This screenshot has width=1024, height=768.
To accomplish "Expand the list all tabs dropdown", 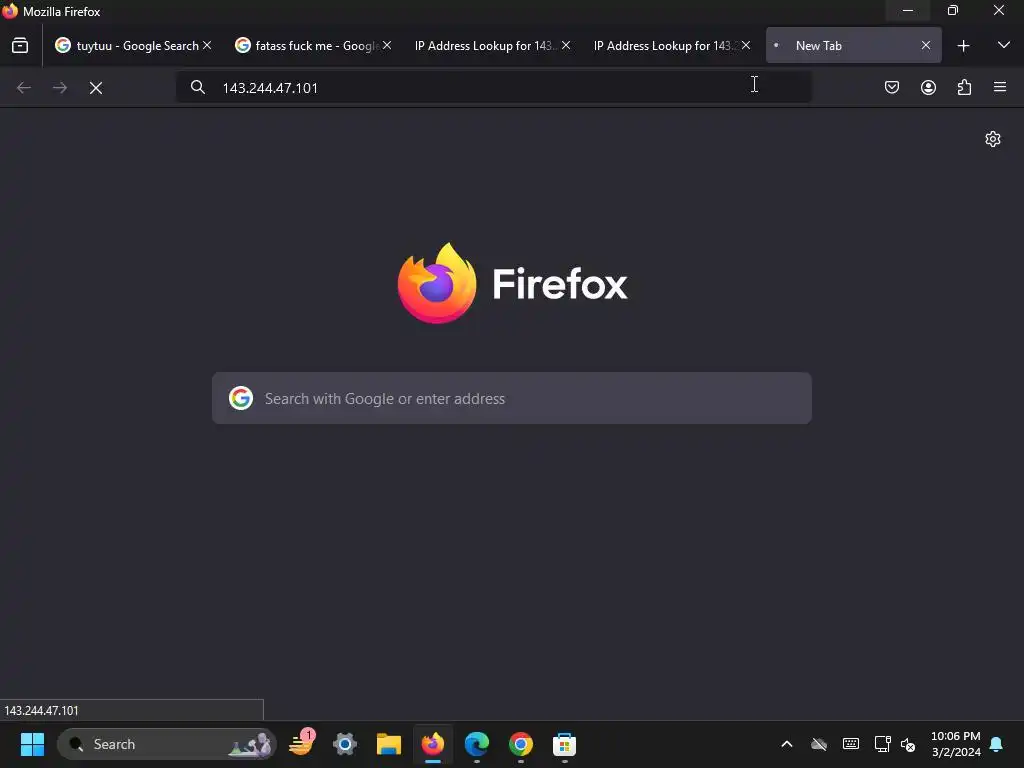I will pyautogui.click(x=1004, y=45).
